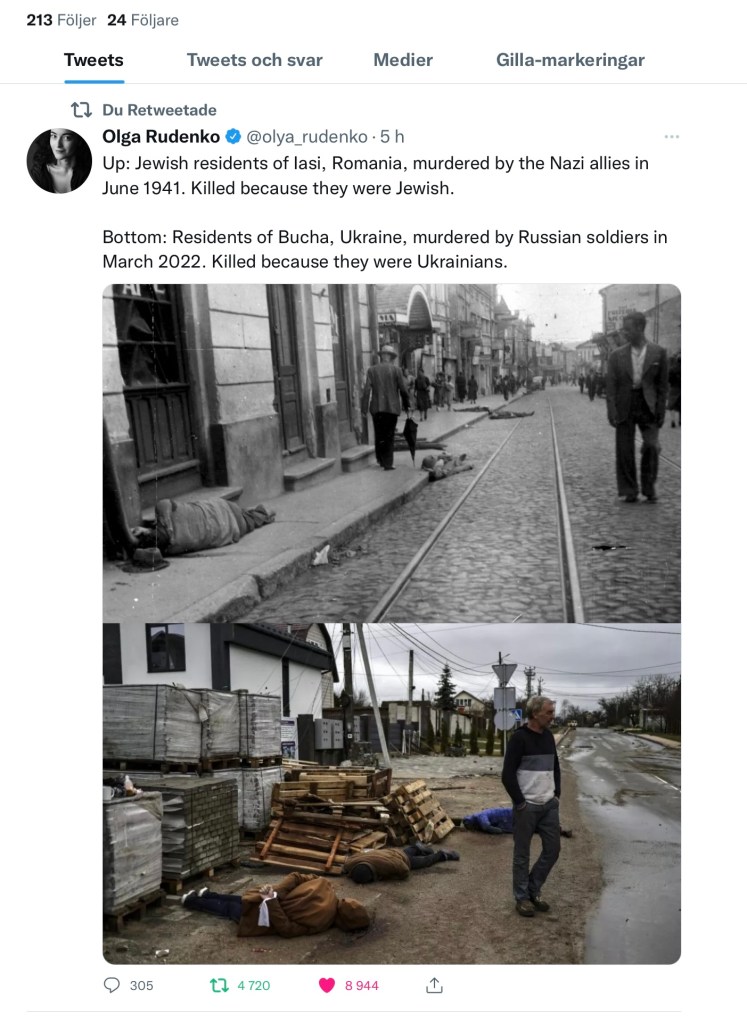
Task: Click Olga Rudenko's profile avatar
Action: pos(59,161)
